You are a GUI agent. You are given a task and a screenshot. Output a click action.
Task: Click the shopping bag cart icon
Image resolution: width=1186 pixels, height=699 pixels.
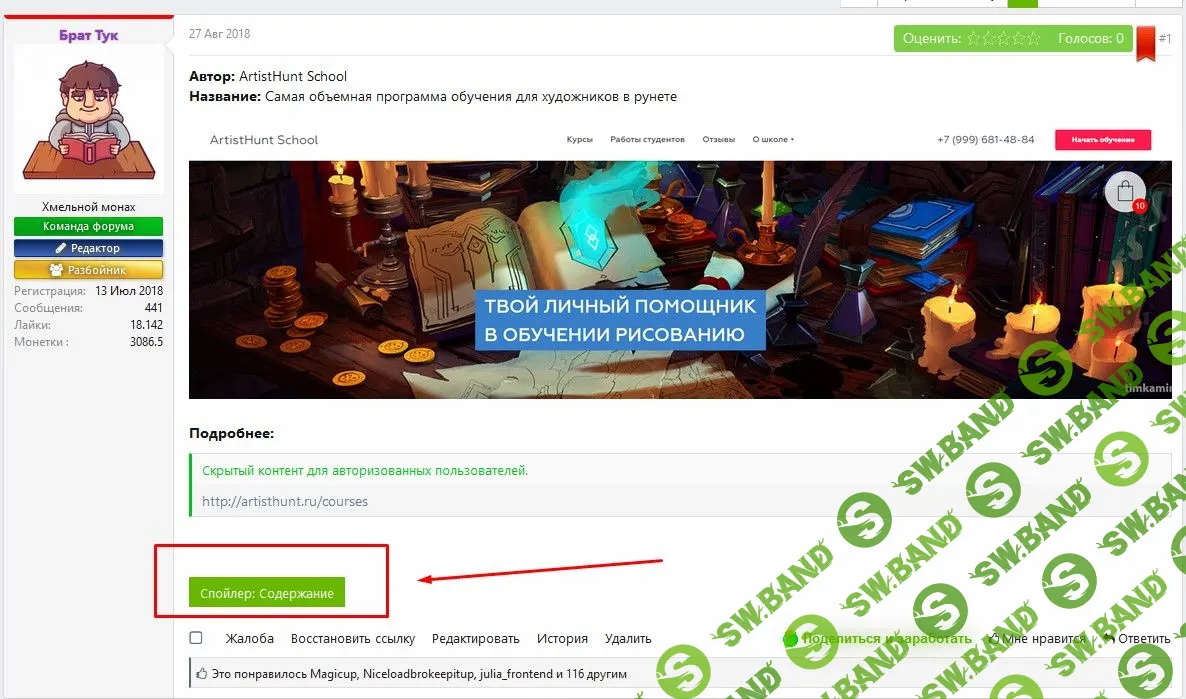pyautogui.click(x=1125, y=192)
